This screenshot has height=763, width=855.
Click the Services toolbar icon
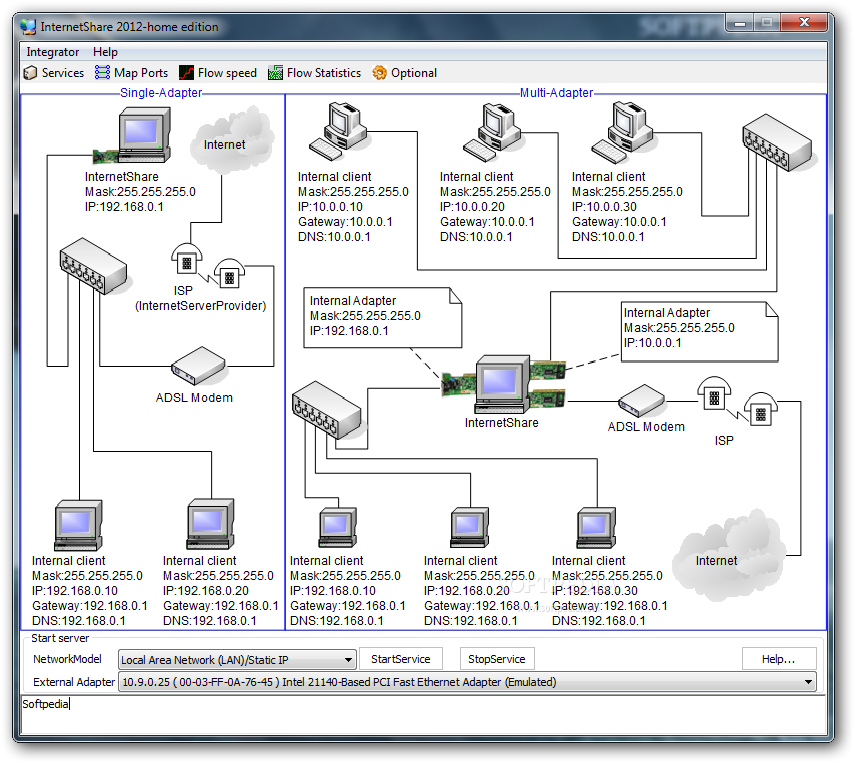click(x=31, y=73)
